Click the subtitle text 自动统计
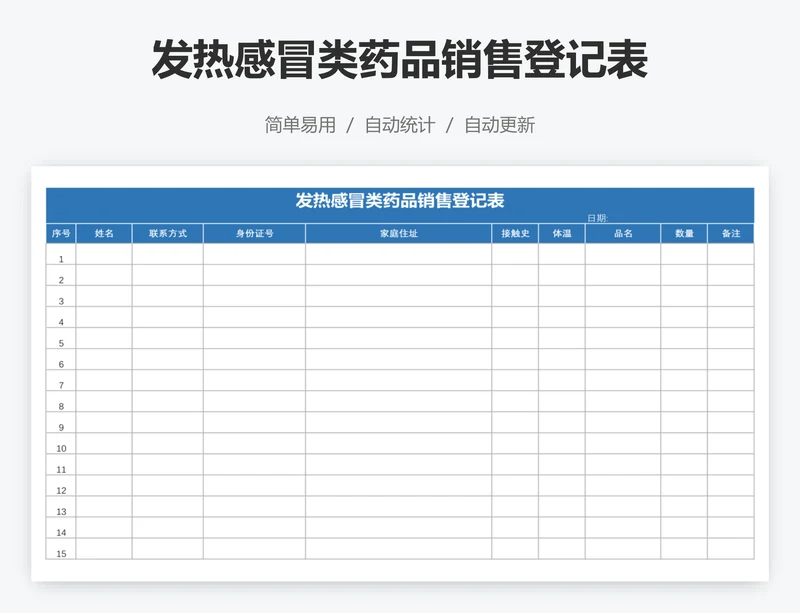Image resolution: width=800 pixels, height=613 pixels. [x=400, y=125]
